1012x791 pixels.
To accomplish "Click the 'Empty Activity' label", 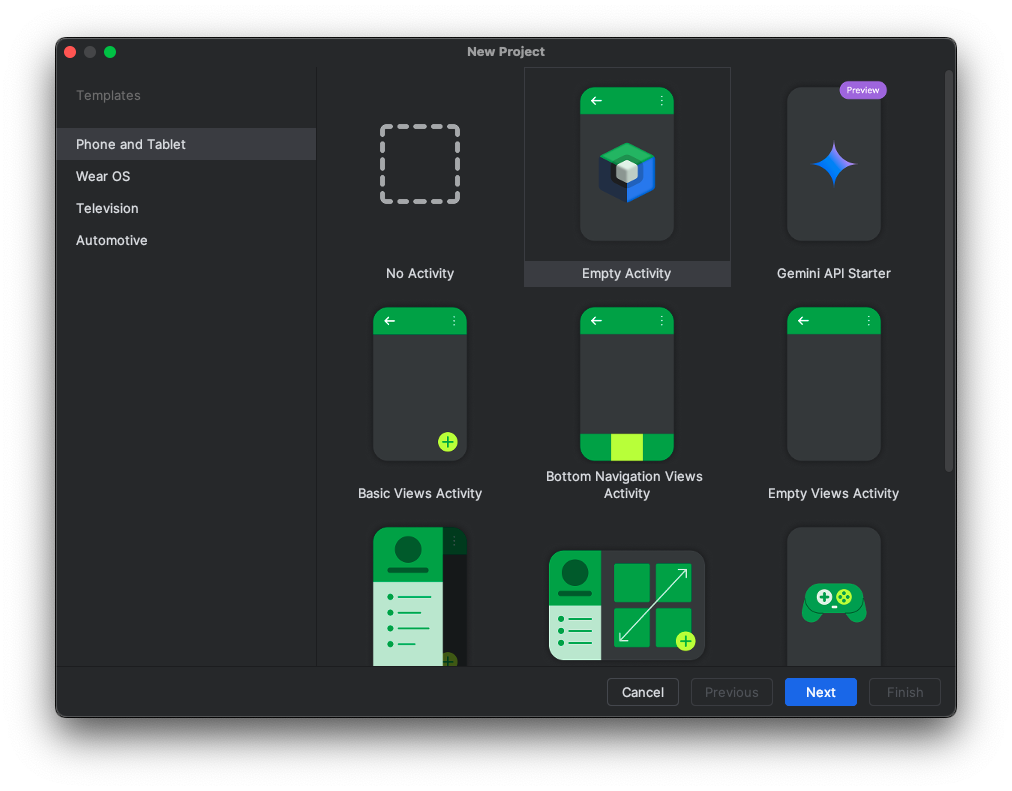I will pos(627,274).
